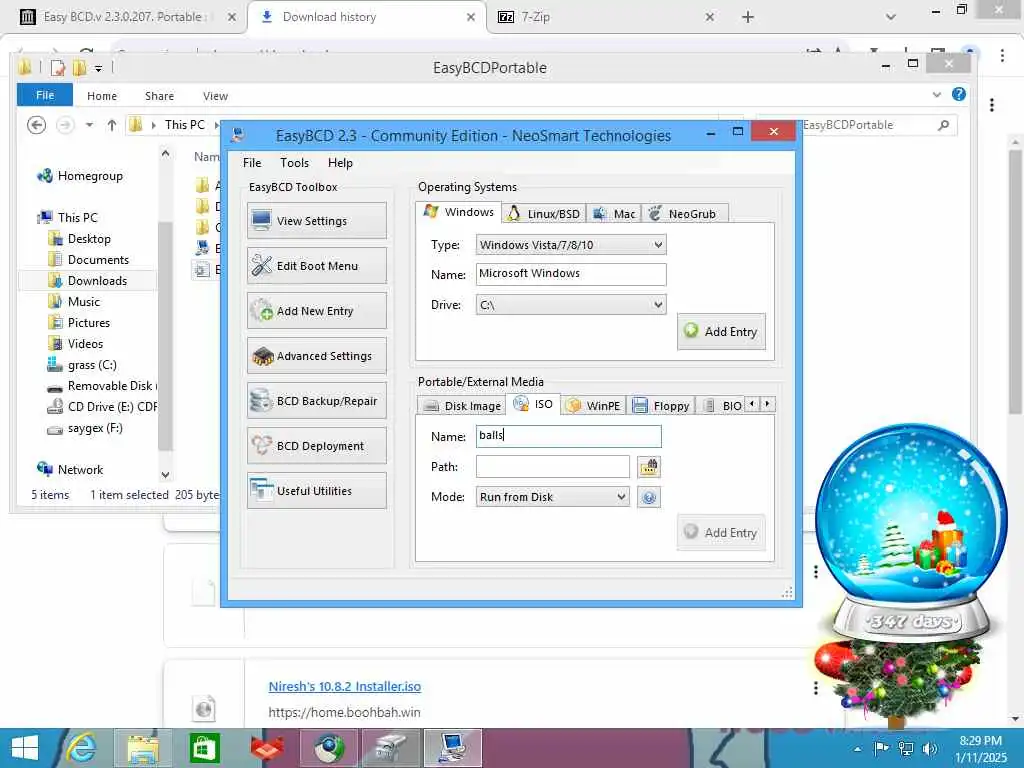The height and width of the screenshot is (768, 1024).
Task: Click search icon in EasyBCDPortable search box
Action: coord(943,125)
